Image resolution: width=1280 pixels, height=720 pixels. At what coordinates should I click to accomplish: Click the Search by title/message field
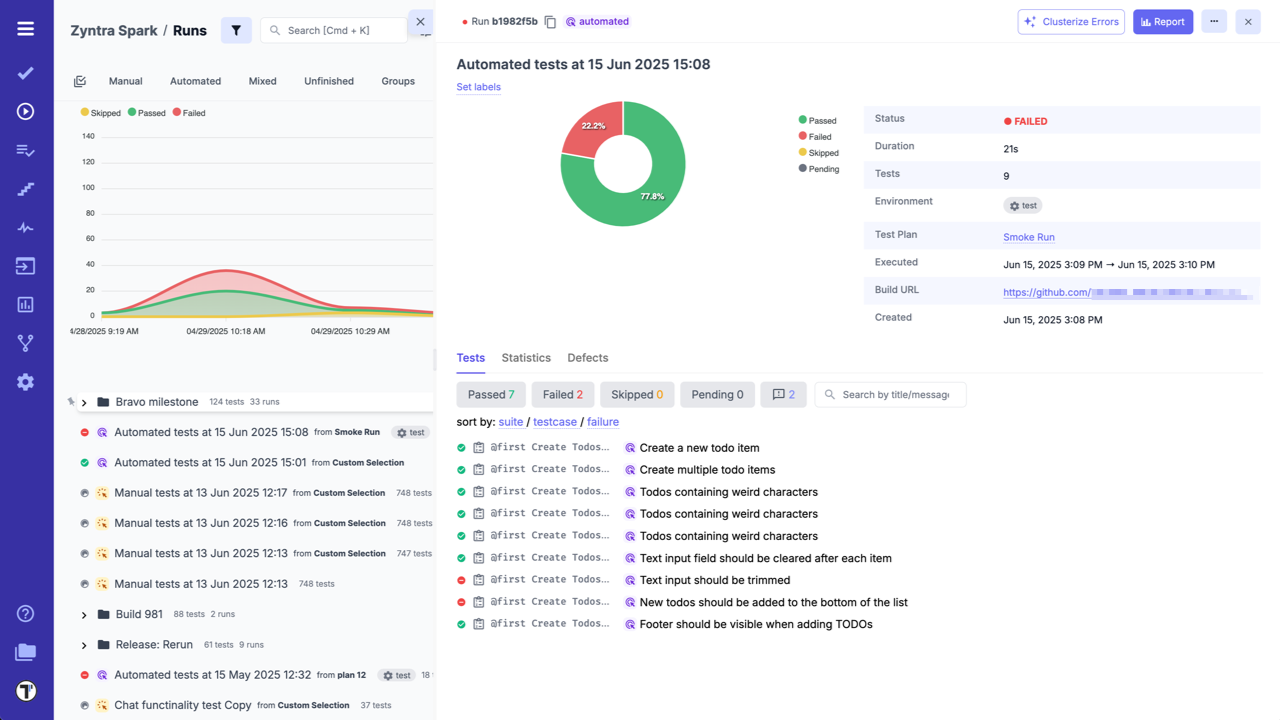tap(890, 394)
